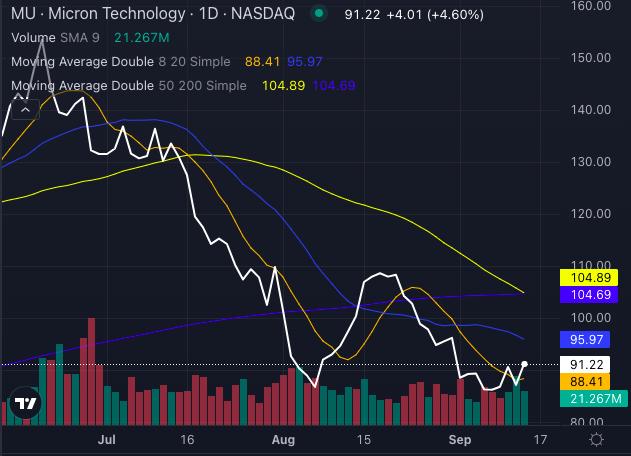The height and width of the screenshot is (456, 631).
Task: Click the 140.00 price scale level
Action: [x=590, y=109]
